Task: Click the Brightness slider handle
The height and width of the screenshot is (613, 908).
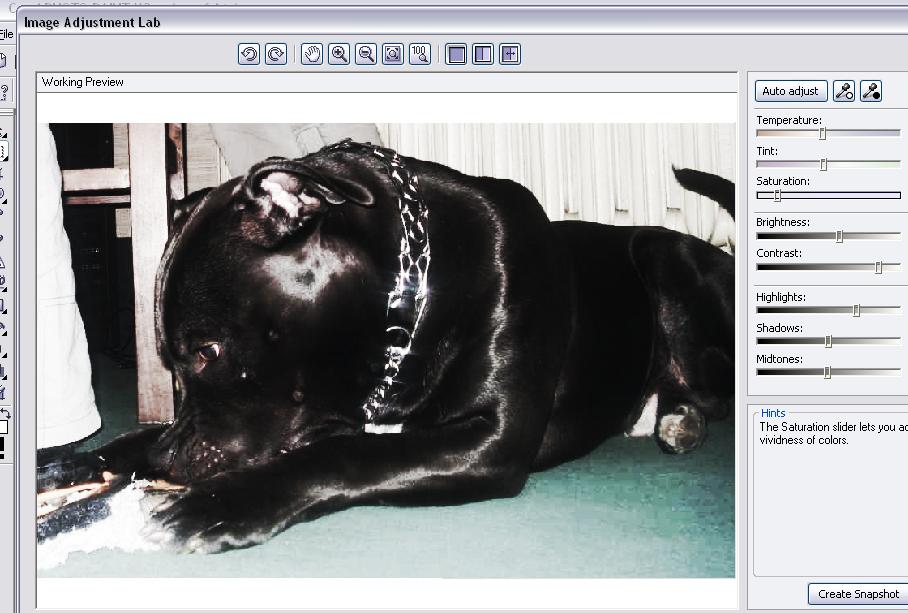Action: point(839,236)
